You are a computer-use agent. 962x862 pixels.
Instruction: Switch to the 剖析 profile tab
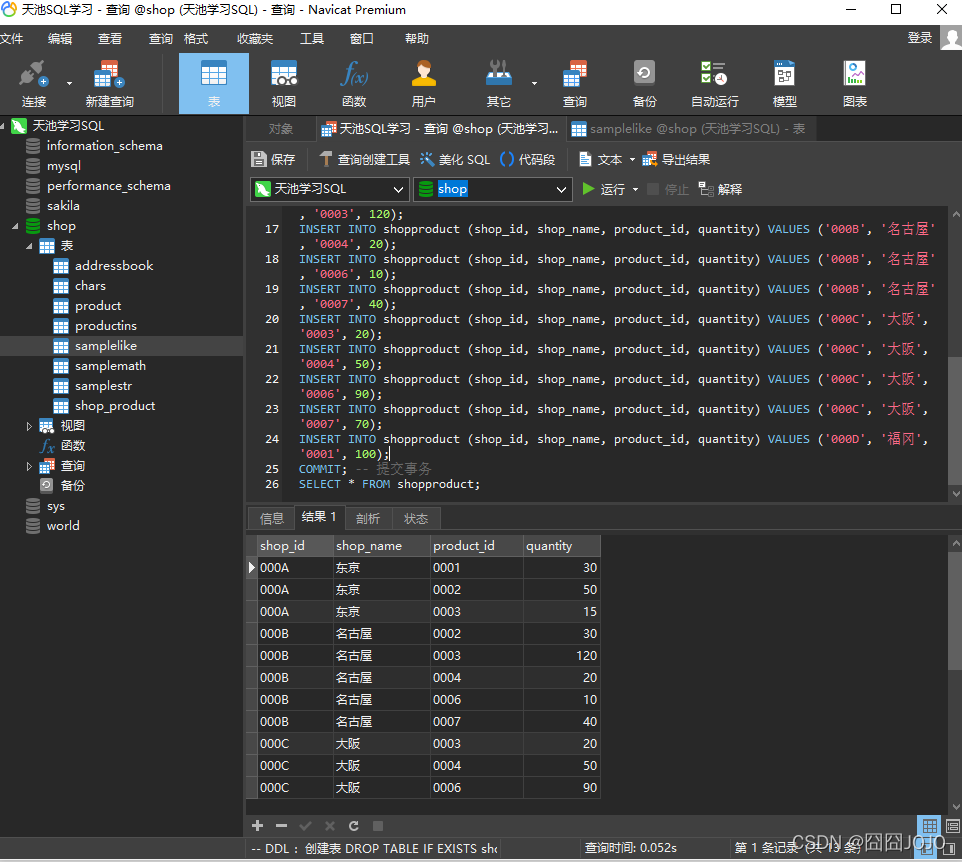(367, 518)
